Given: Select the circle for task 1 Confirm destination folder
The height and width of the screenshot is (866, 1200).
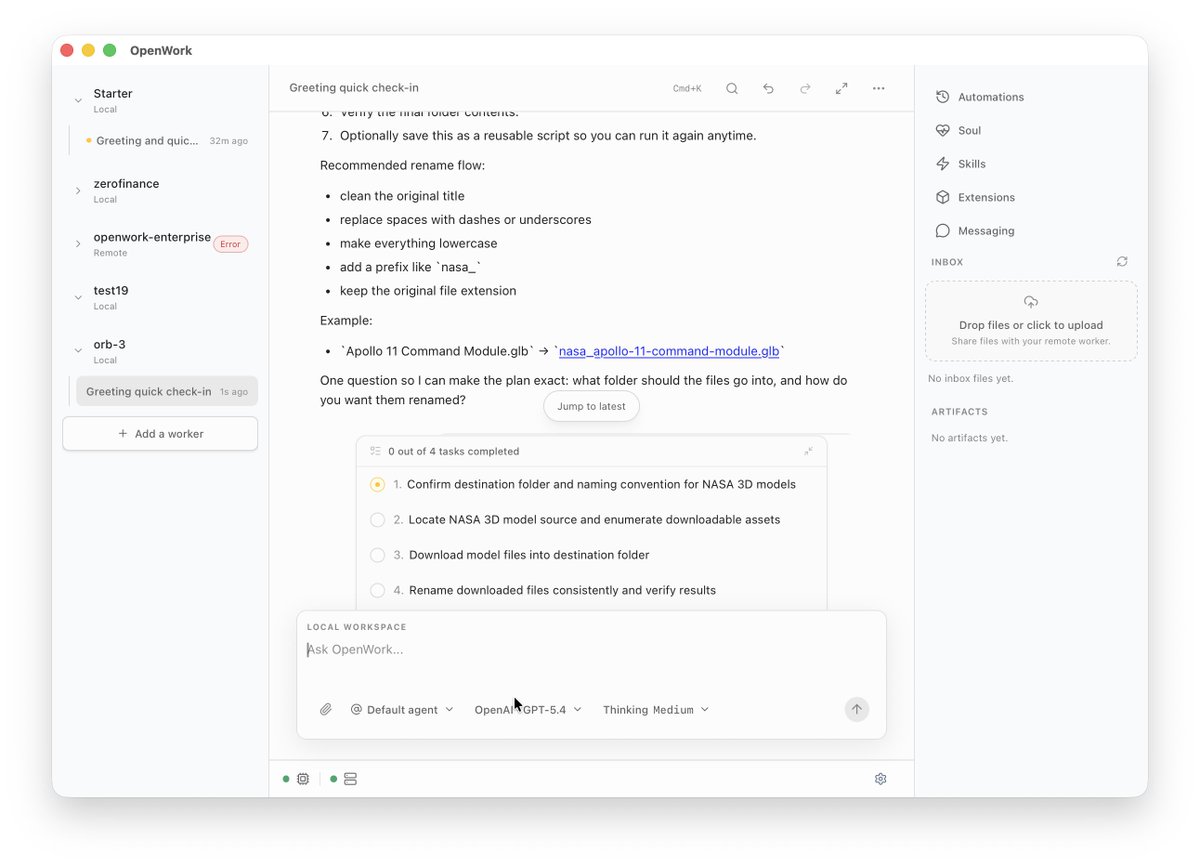Looking at the screenshot, I should 377,484.
